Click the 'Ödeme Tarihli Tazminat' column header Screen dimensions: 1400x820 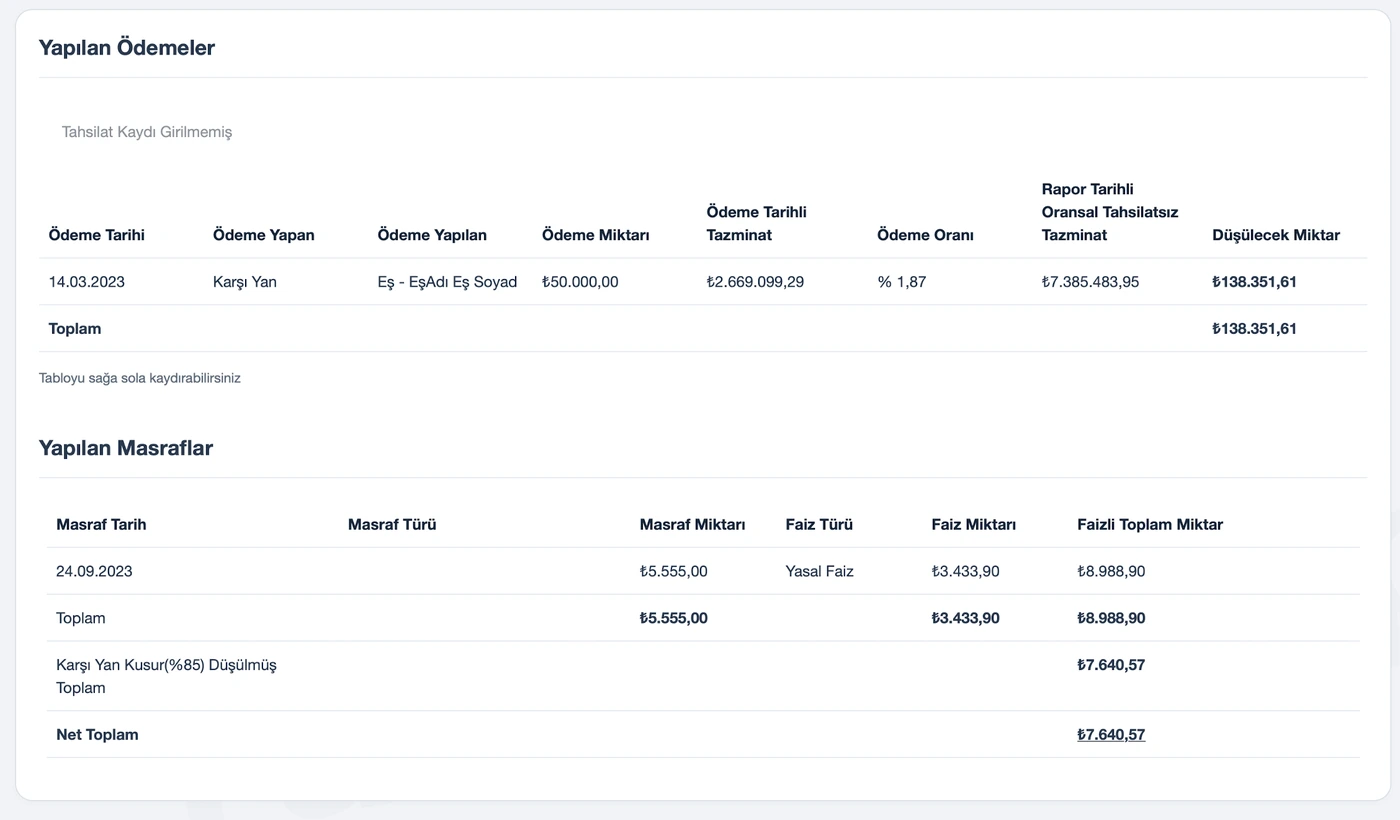point(757,223)
